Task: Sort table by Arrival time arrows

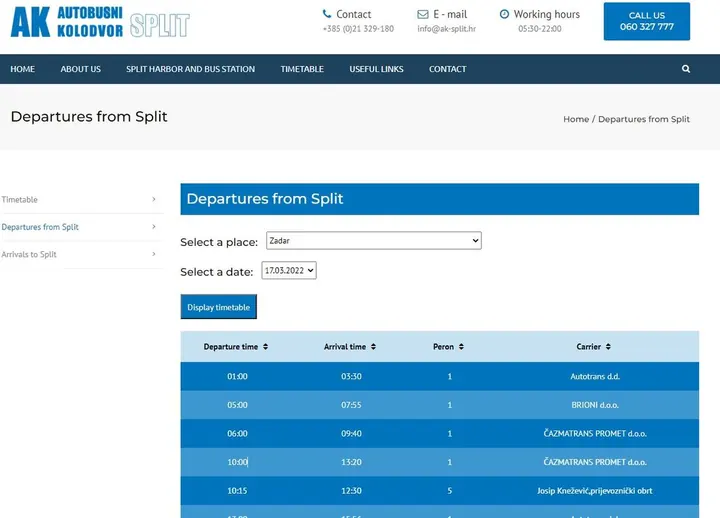Action: [373, 347]
